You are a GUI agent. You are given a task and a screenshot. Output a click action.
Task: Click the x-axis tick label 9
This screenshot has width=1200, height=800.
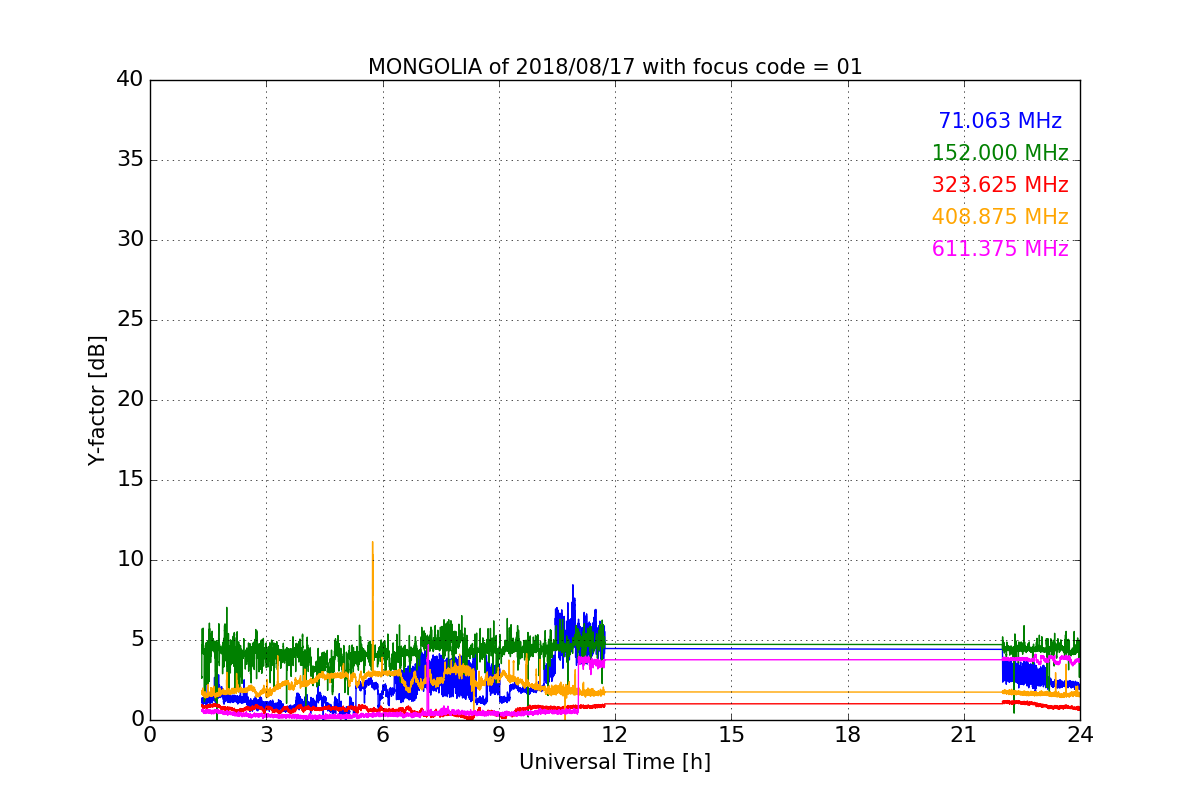499,735
